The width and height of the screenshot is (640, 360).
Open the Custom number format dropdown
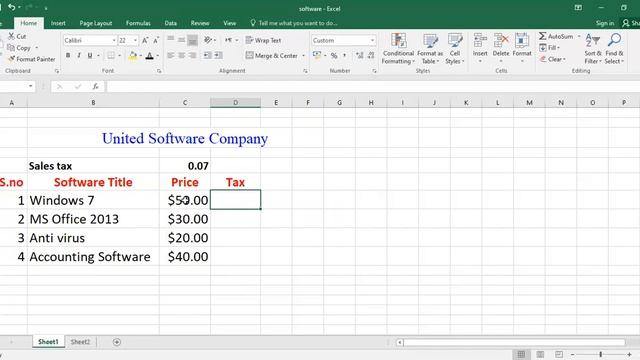(372, 40)
